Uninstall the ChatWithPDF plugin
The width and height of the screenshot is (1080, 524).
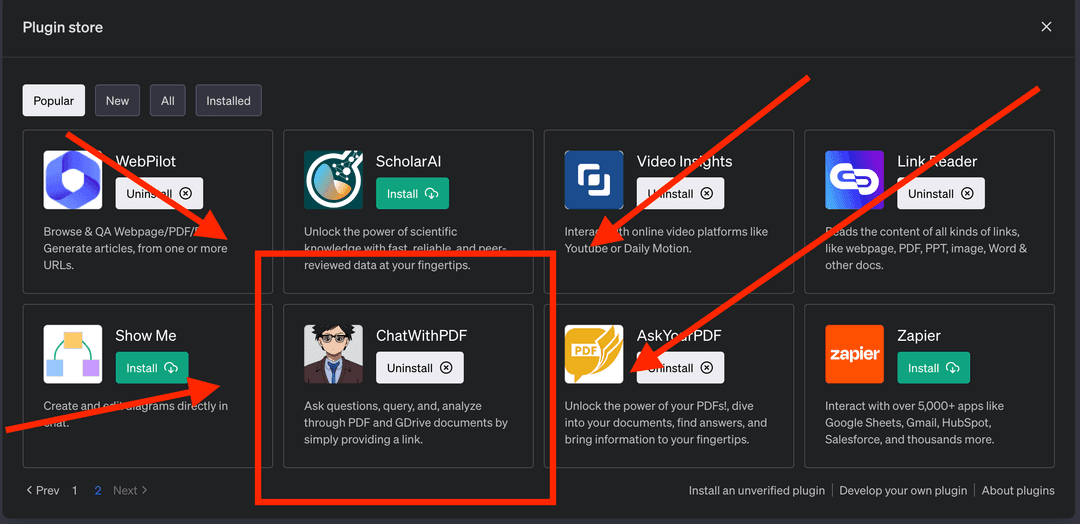[x=419, y=368]
